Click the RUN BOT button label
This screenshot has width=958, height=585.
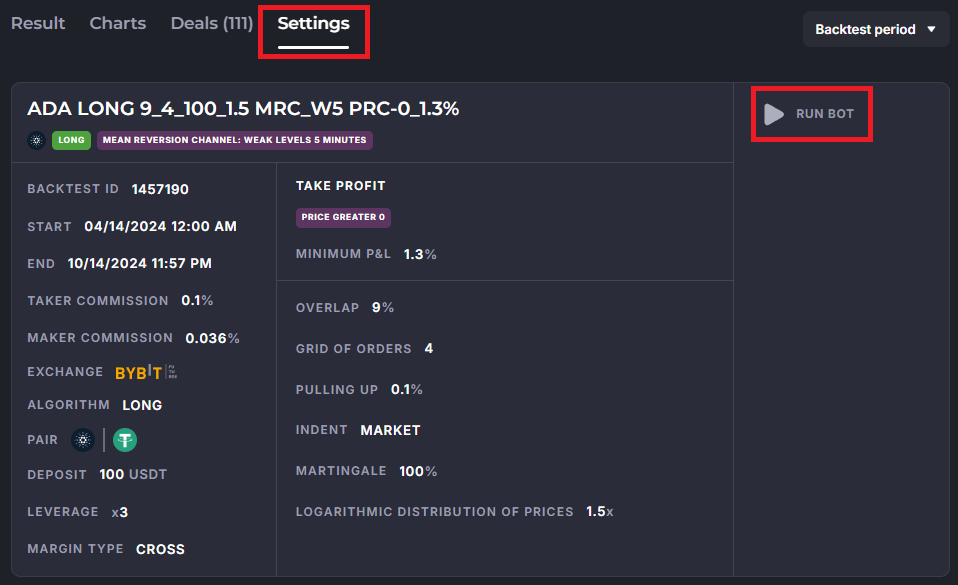[x=825, y=114]
